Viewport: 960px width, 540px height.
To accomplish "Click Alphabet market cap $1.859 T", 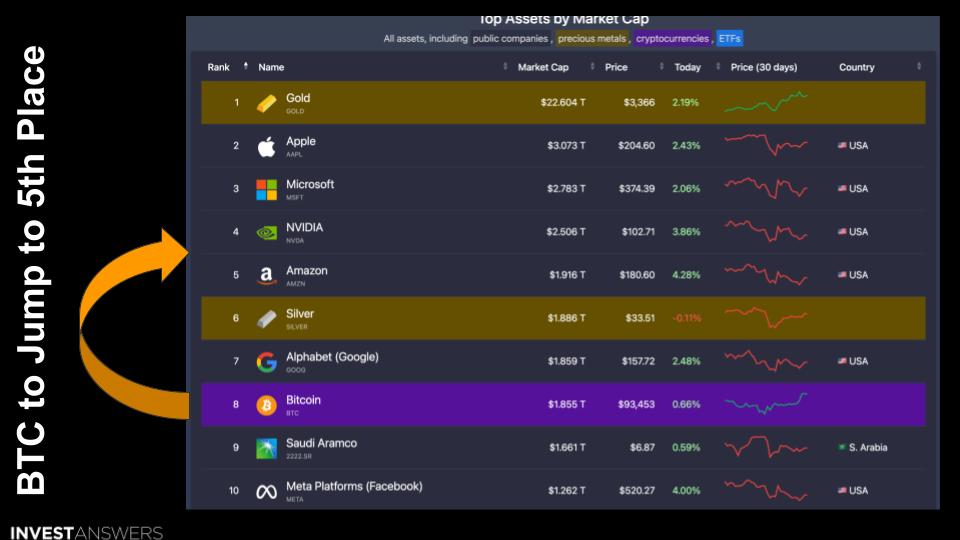I will [x=566, y=361].
